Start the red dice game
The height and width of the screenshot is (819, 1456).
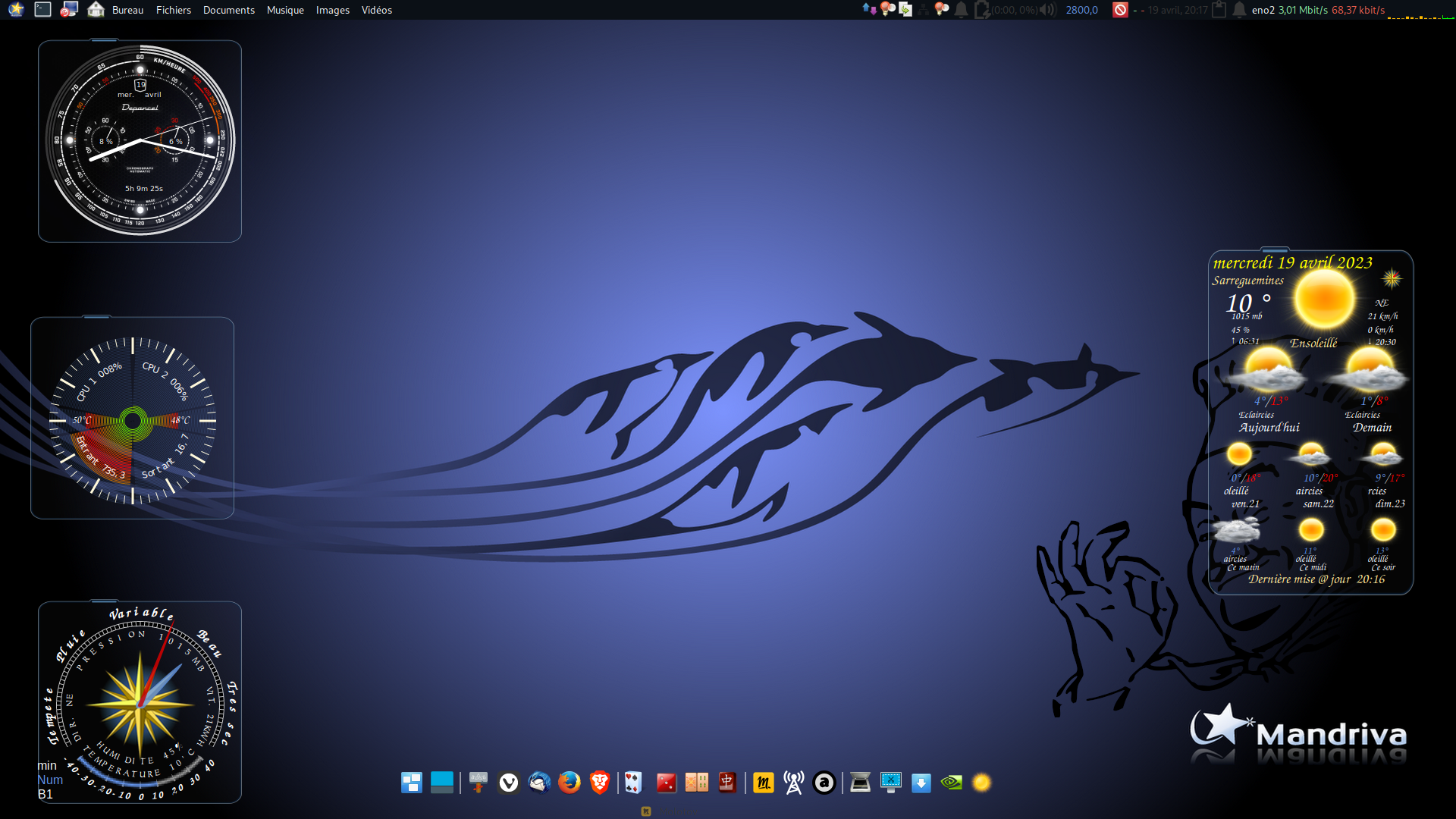(x=666, y=782)
